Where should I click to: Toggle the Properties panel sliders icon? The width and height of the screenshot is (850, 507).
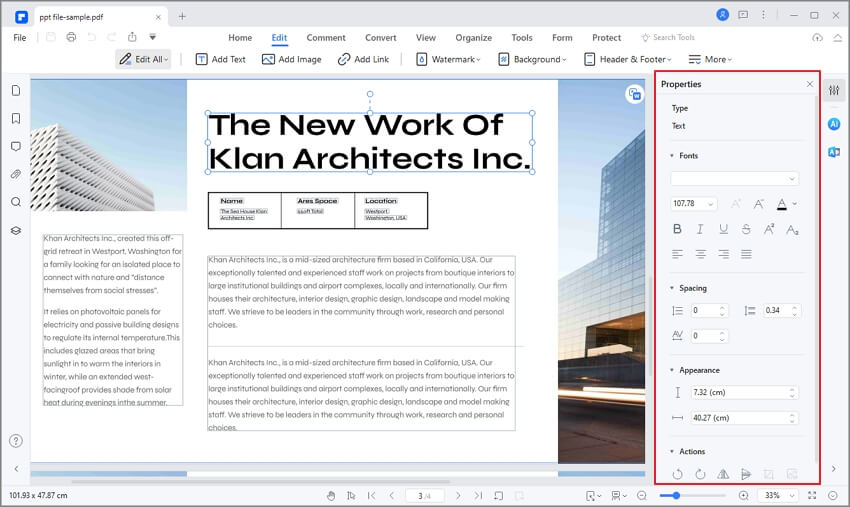(834, 90)
